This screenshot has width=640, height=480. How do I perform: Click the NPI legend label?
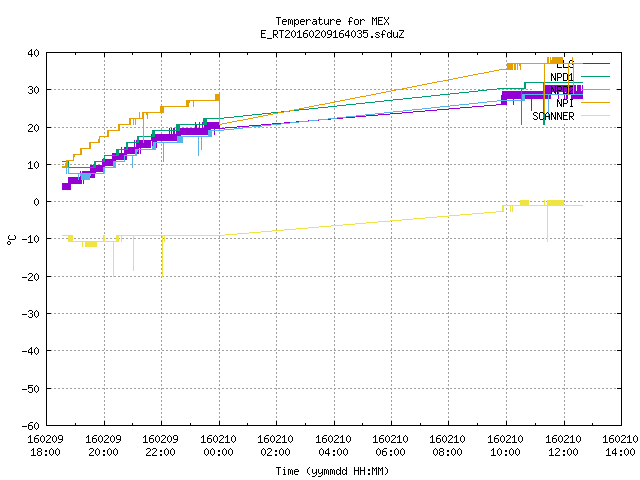click(x=565, y=103)
